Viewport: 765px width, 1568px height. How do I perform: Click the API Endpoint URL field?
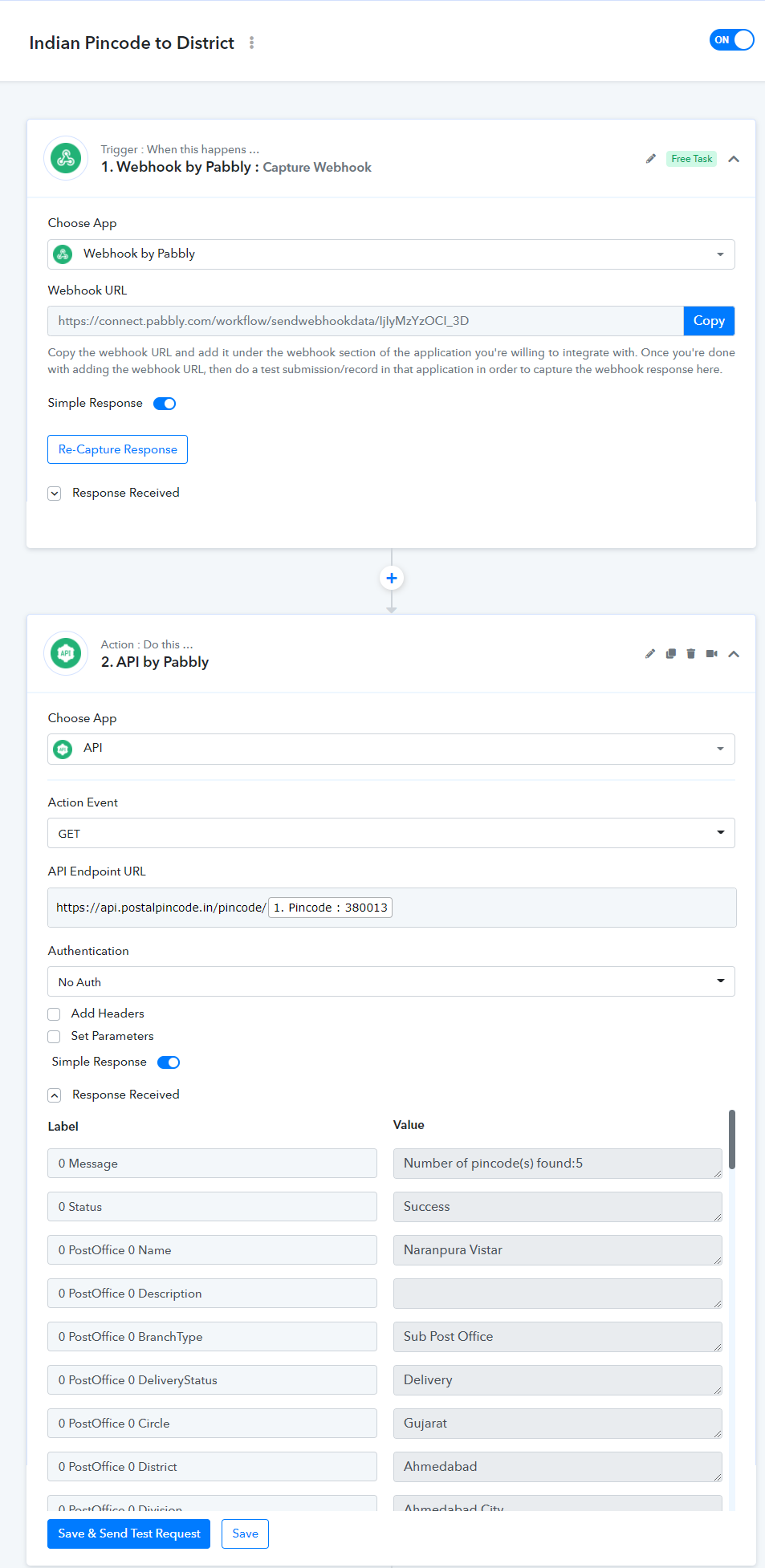[x=392, y=908]
